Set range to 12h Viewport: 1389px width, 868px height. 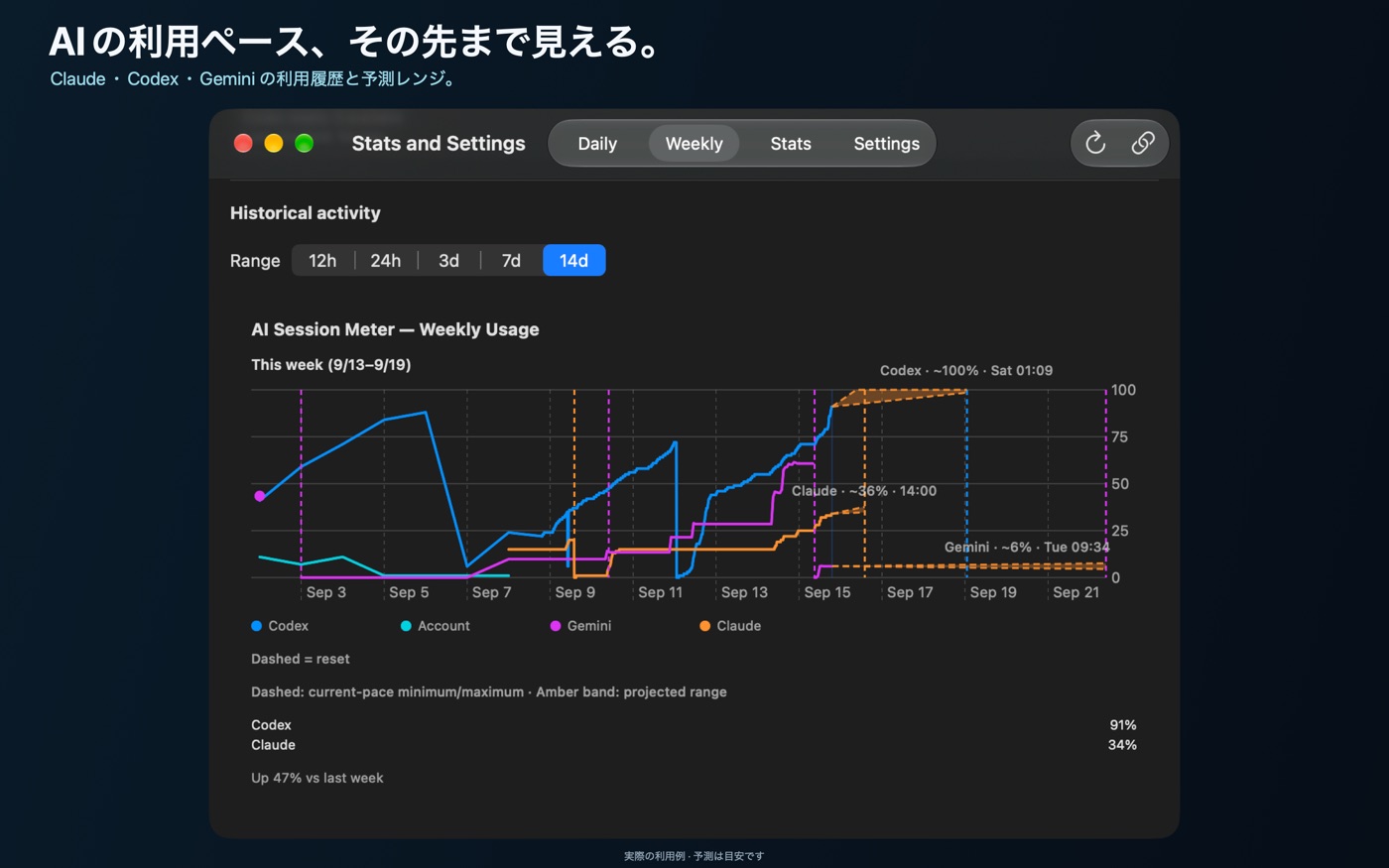322,260
